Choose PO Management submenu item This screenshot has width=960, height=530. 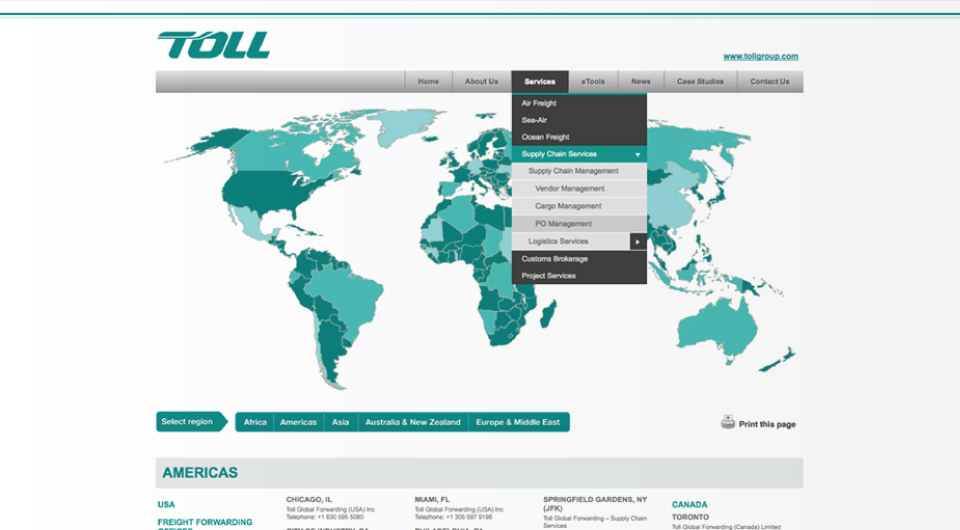(579, 224)
